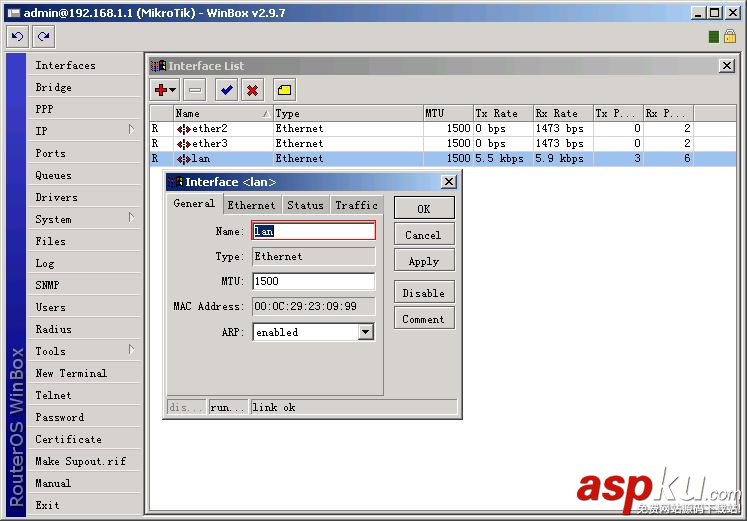Click the Apply button
Image resolution: width=747 pixels, height=521 pixels.
[x=424, y=261]
